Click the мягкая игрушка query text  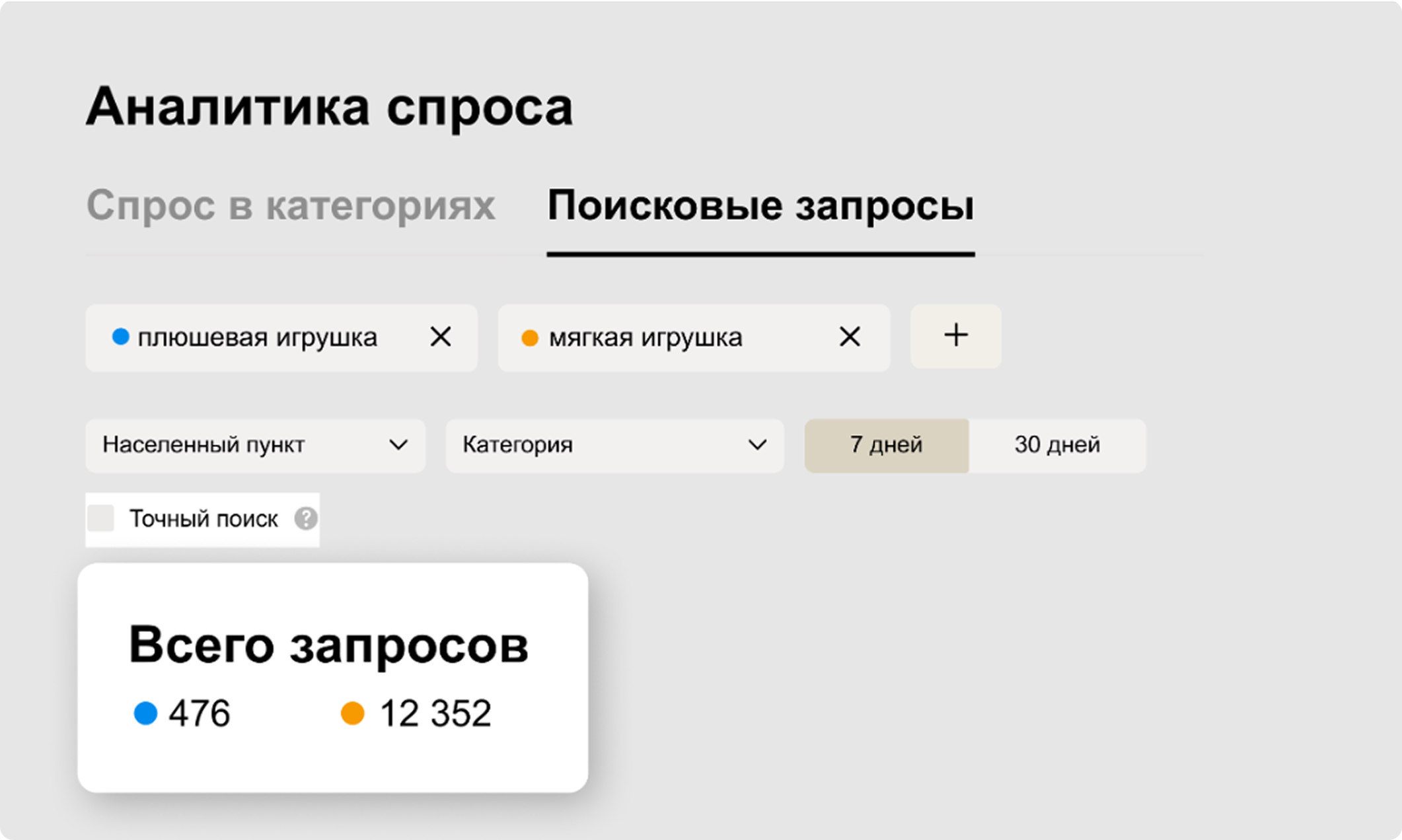[x=646, y=337]
